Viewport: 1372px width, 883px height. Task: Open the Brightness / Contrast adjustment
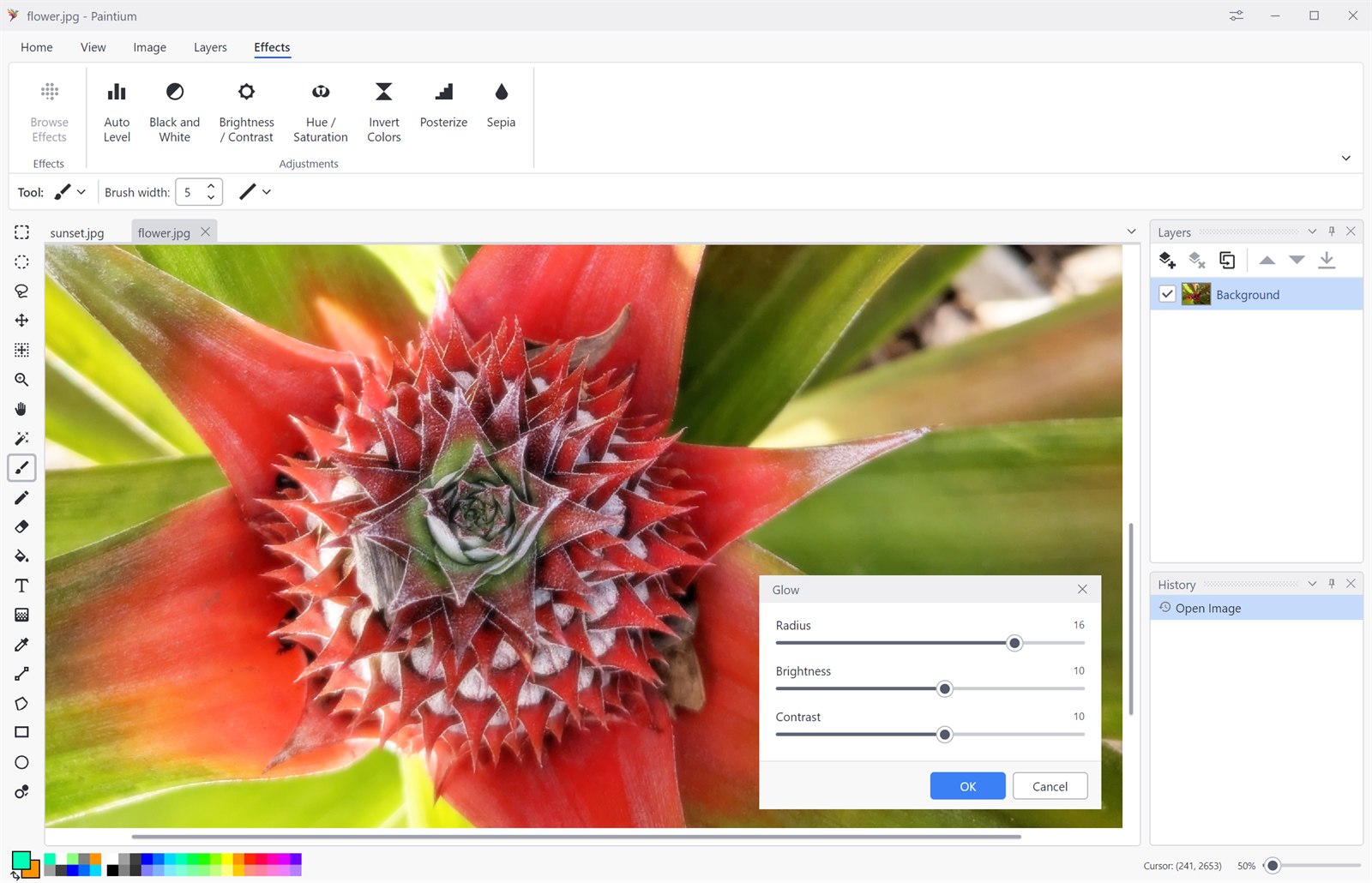point(247,111)
